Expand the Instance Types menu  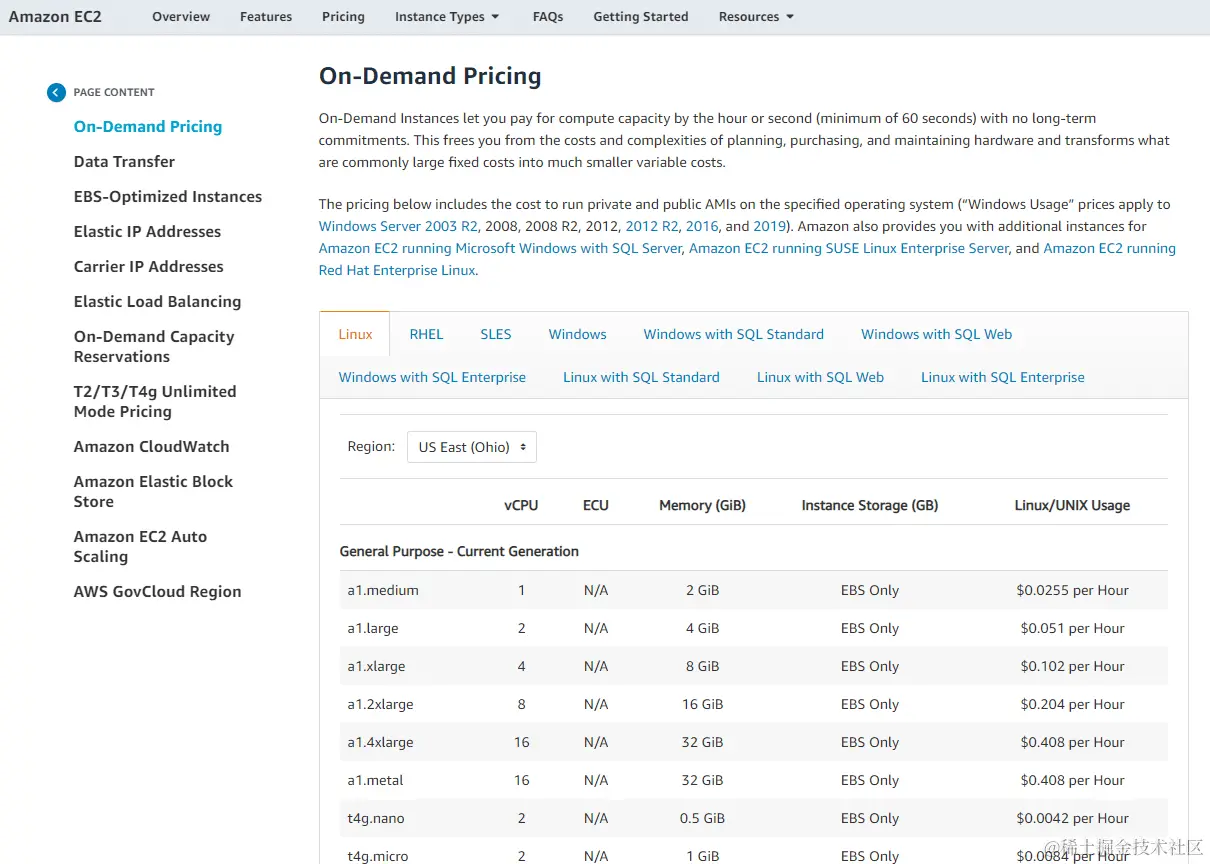(x=447, y=17)
